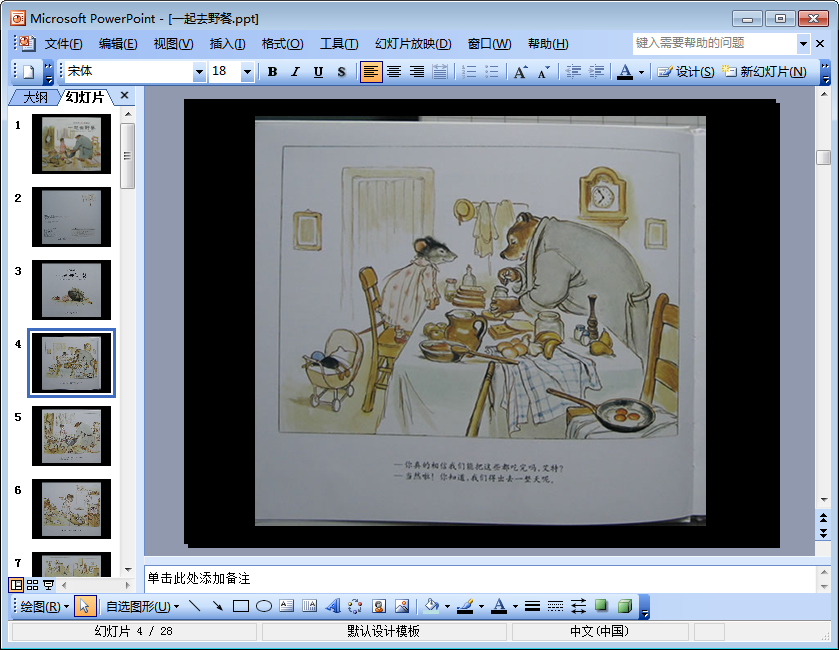Increase font size
The image size is (839, 650).
pos(520,72)
